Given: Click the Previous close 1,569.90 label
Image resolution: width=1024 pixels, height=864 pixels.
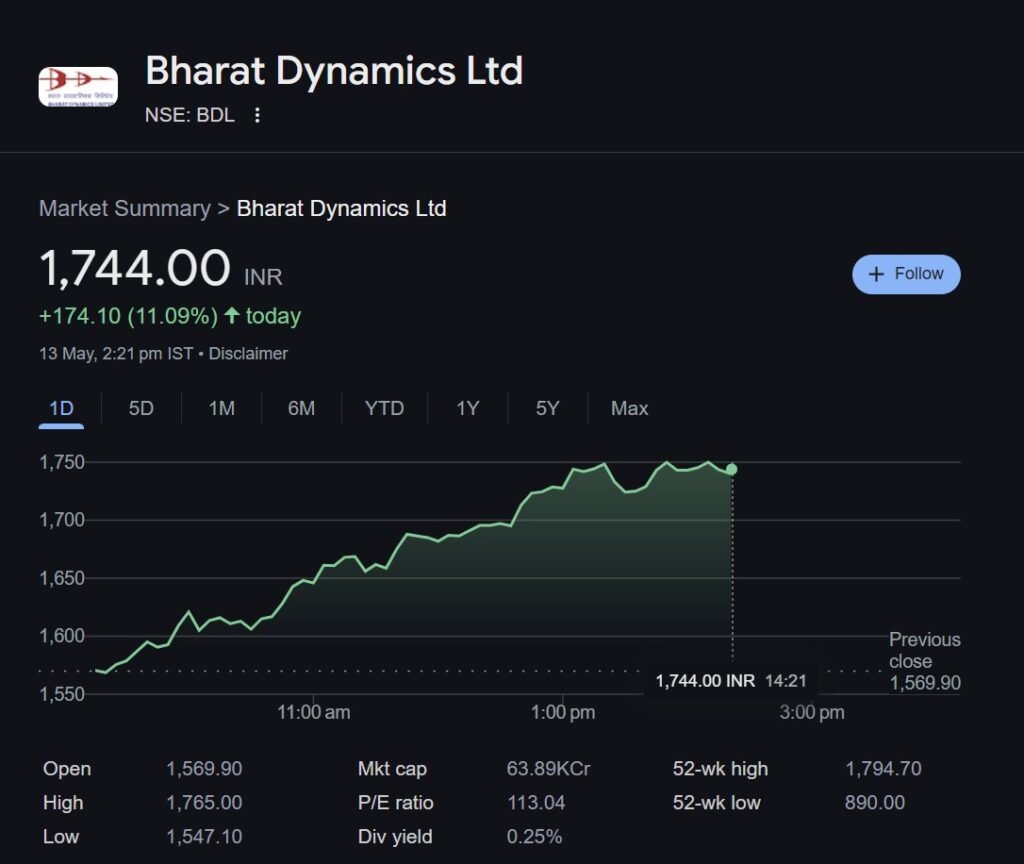Looking at the screenshot, I should pos(925,661).
